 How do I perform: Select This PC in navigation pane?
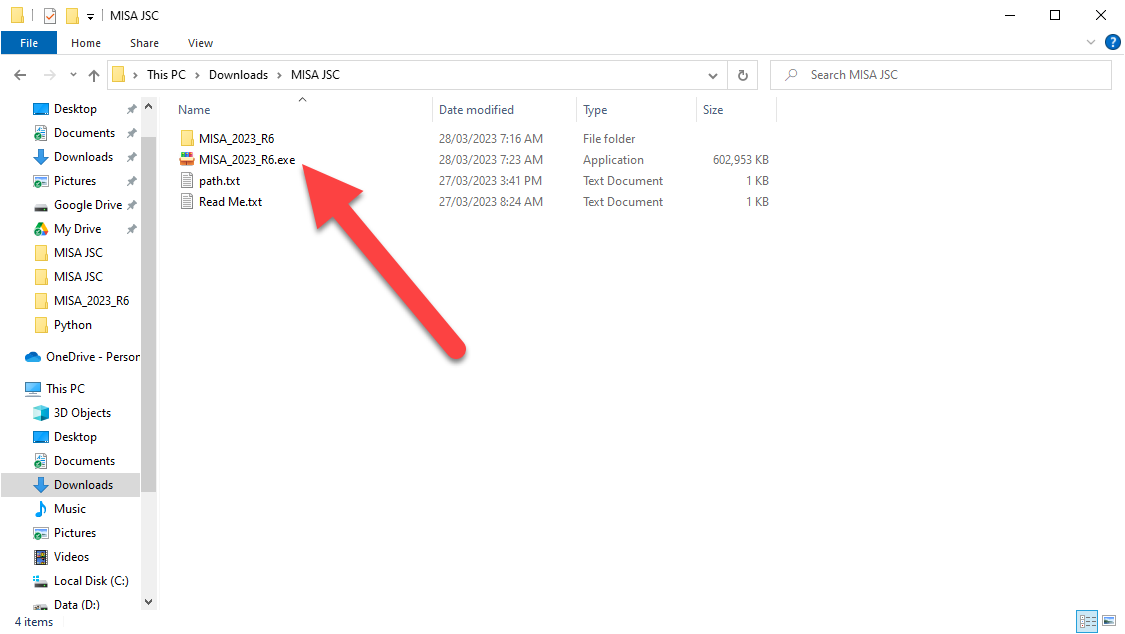click(x=65, y=389)
